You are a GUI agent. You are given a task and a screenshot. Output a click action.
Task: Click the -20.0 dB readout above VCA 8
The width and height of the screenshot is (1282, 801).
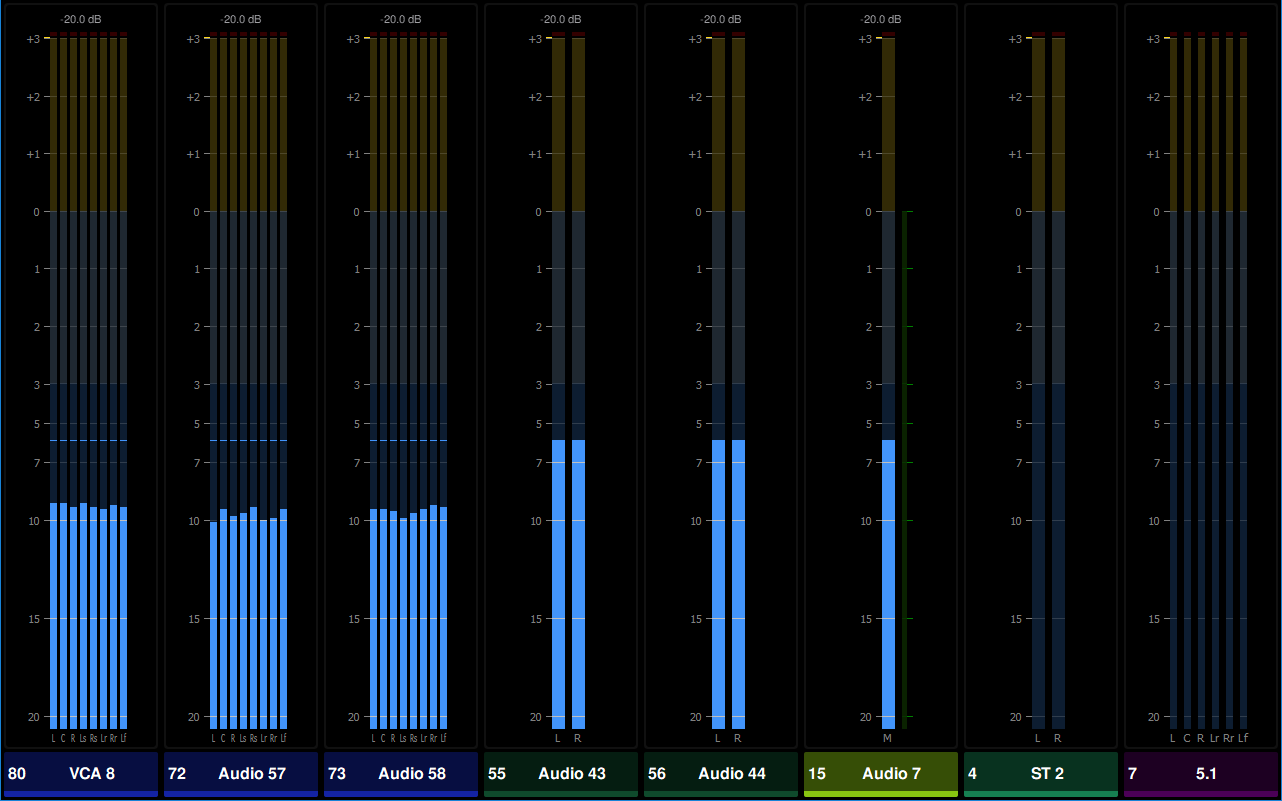pyautogui.click(x=81, y=19)
